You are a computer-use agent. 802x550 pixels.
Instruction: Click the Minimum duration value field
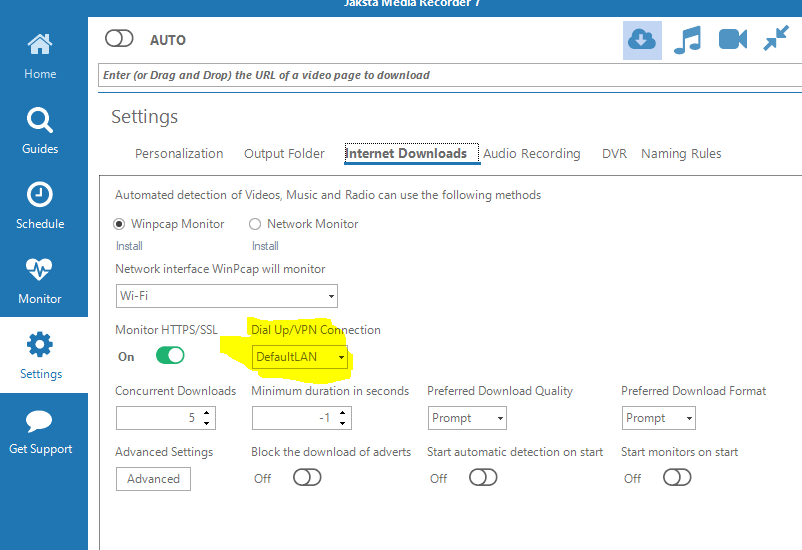point(294,418)
